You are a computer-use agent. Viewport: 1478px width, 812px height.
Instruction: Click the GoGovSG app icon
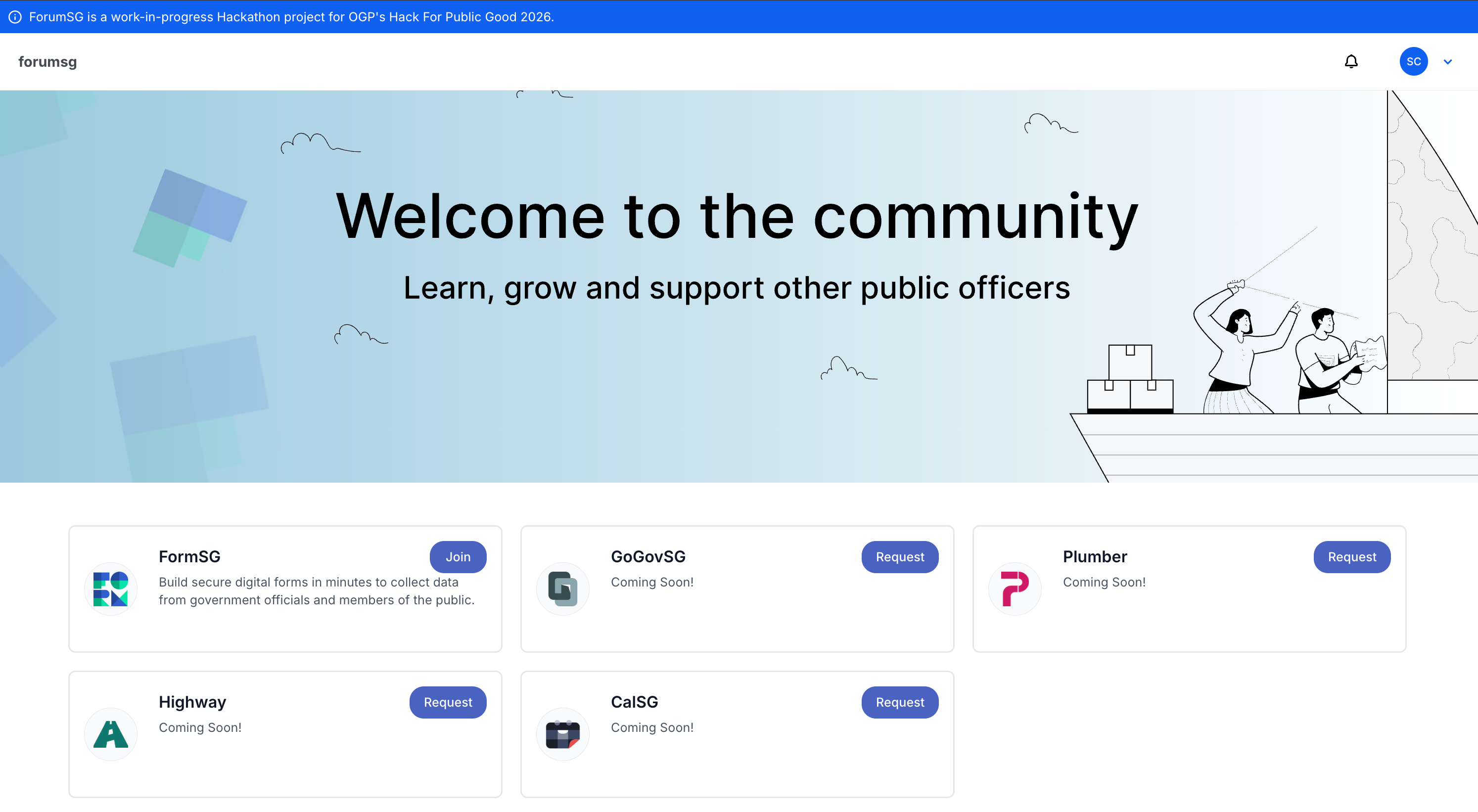tap(562, 588)
